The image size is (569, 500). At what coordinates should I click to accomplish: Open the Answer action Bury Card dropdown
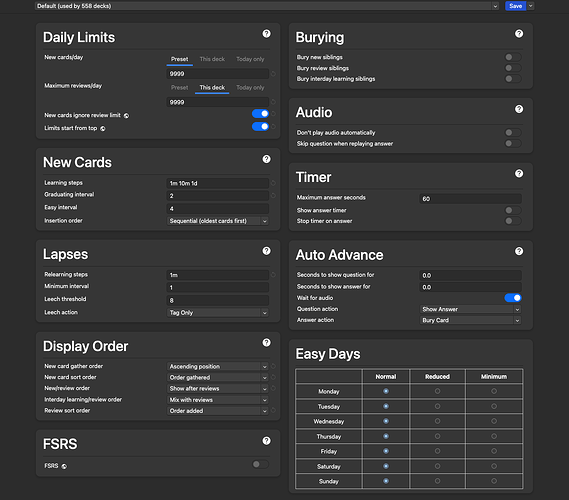pyautogui.click(x=470, y=320)
